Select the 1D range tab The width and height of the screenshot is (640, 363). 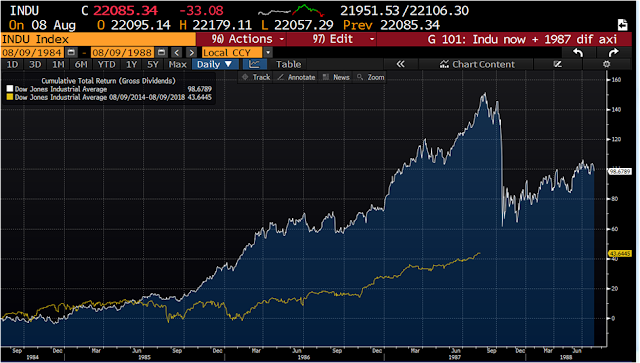tap(12, 64)
